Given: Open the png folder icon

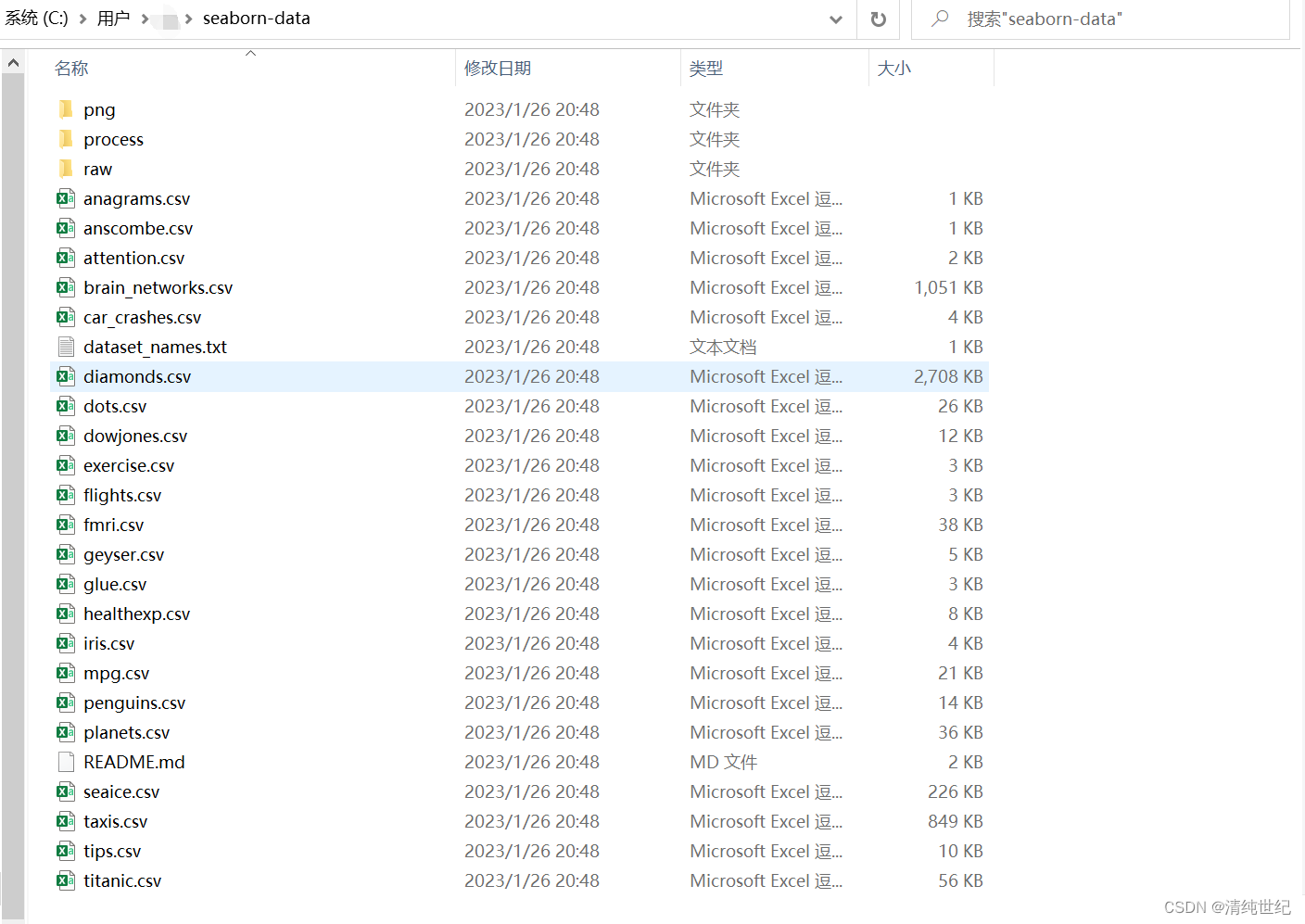Looking at the screenshot, I should point(65,109).
